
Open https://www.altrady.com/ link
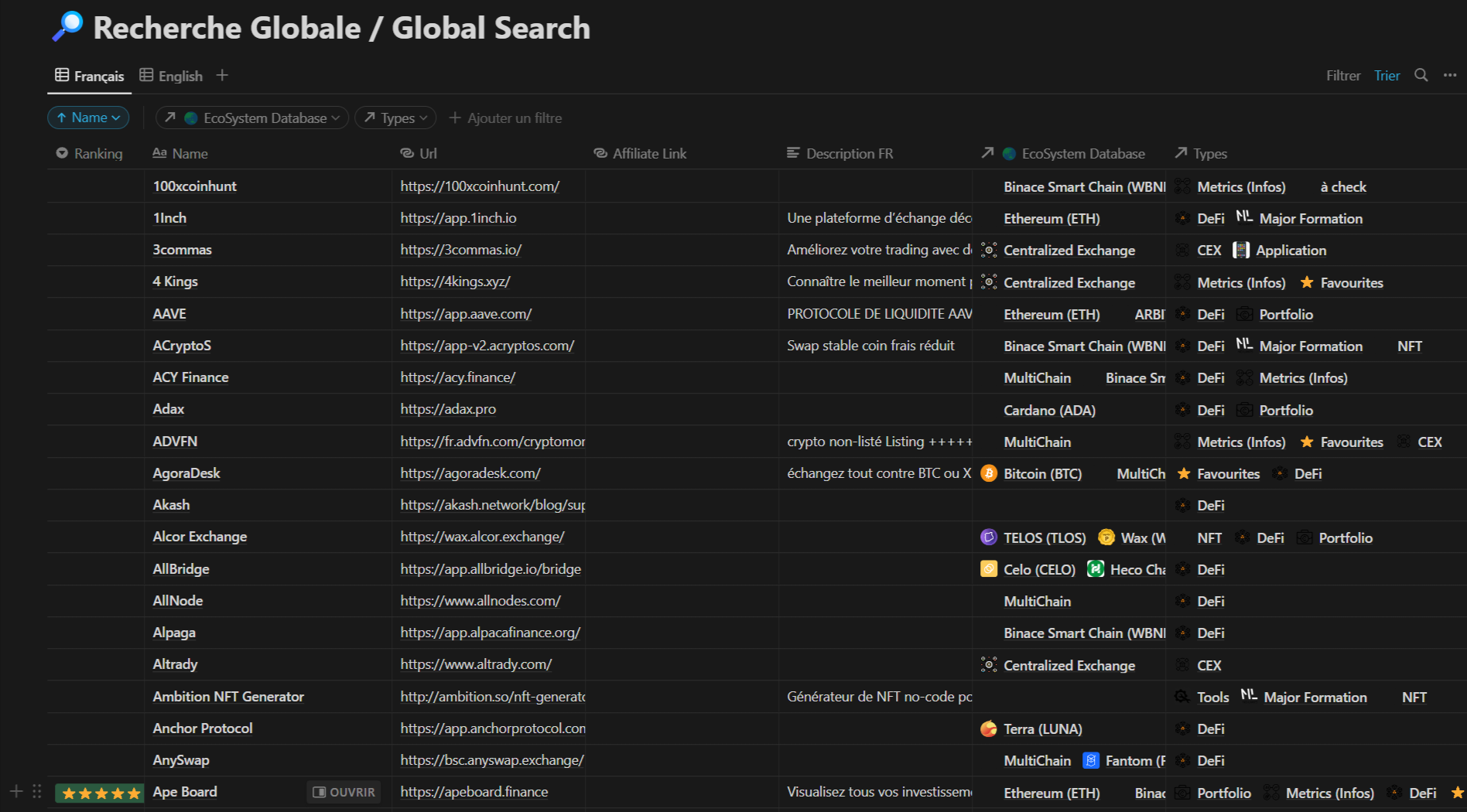click(x=476, y=664)
